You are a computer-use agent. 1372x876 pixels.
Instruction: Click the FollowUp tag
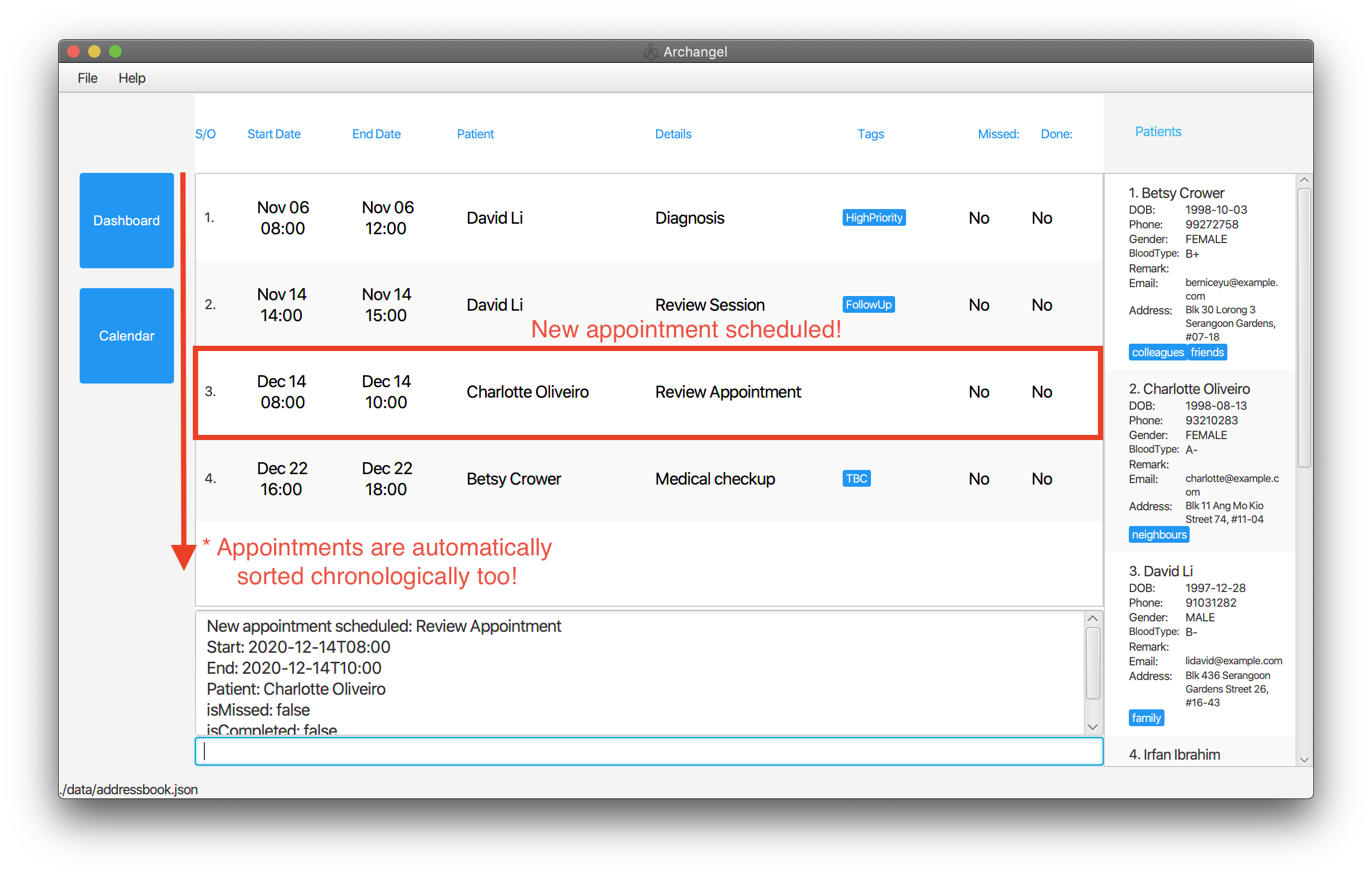point(868,305)
